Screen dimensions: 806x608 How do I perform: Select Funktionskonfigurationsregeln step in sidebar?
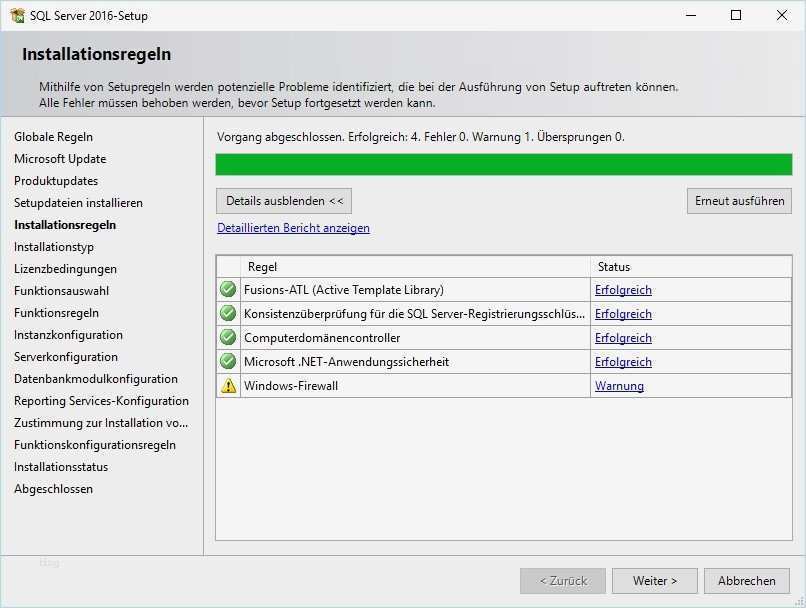tap(95, 445)
